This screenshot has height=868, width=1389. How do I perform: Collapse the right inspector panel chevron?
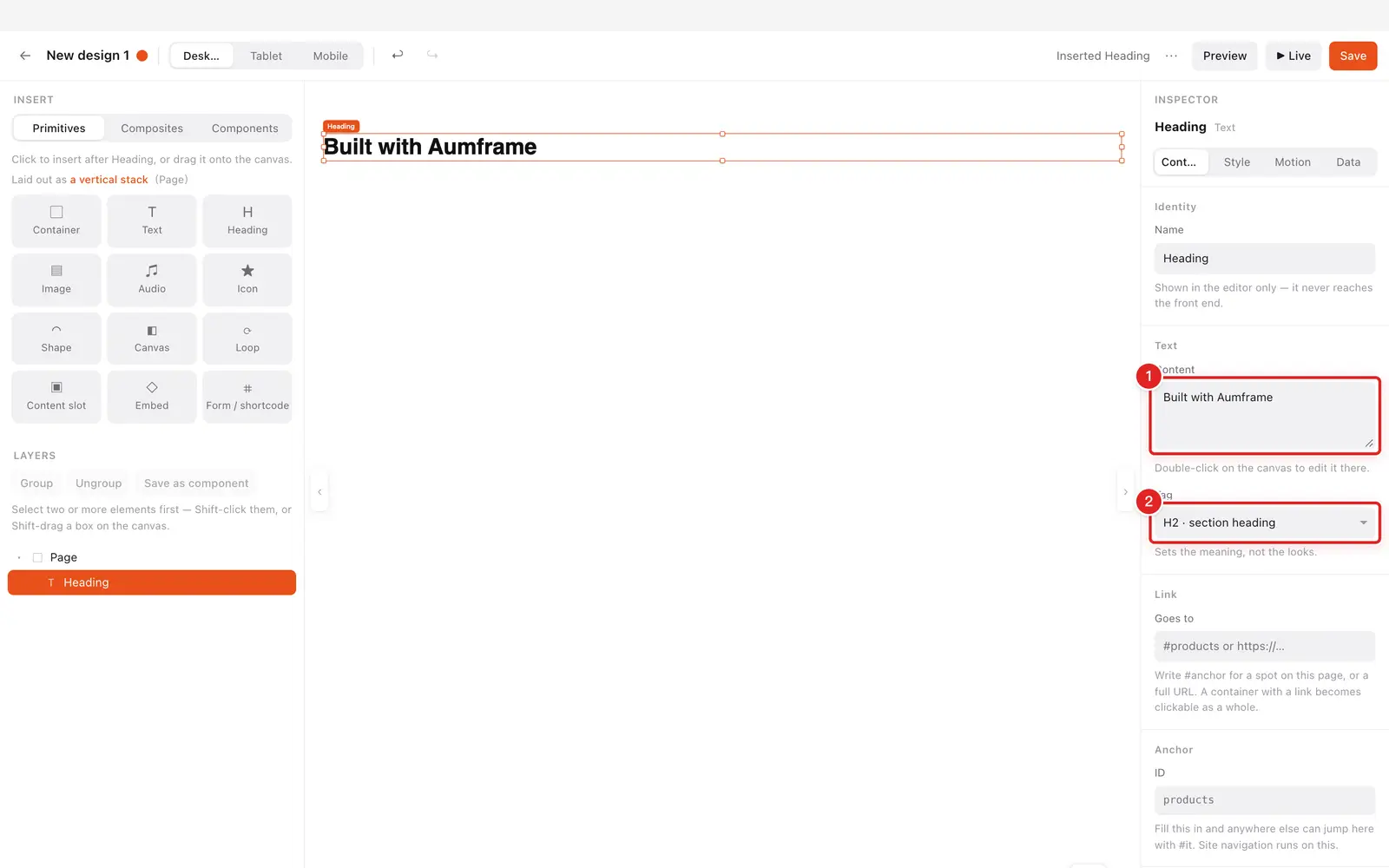[x=1126, y=492]
